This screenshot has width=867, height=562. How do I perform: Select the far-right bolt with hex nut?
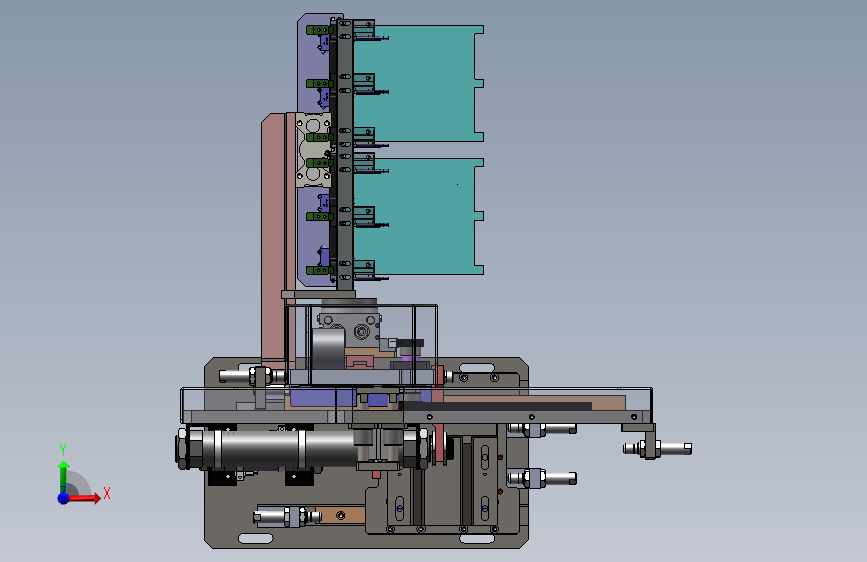pyautogui.click(x=658, y=448)
